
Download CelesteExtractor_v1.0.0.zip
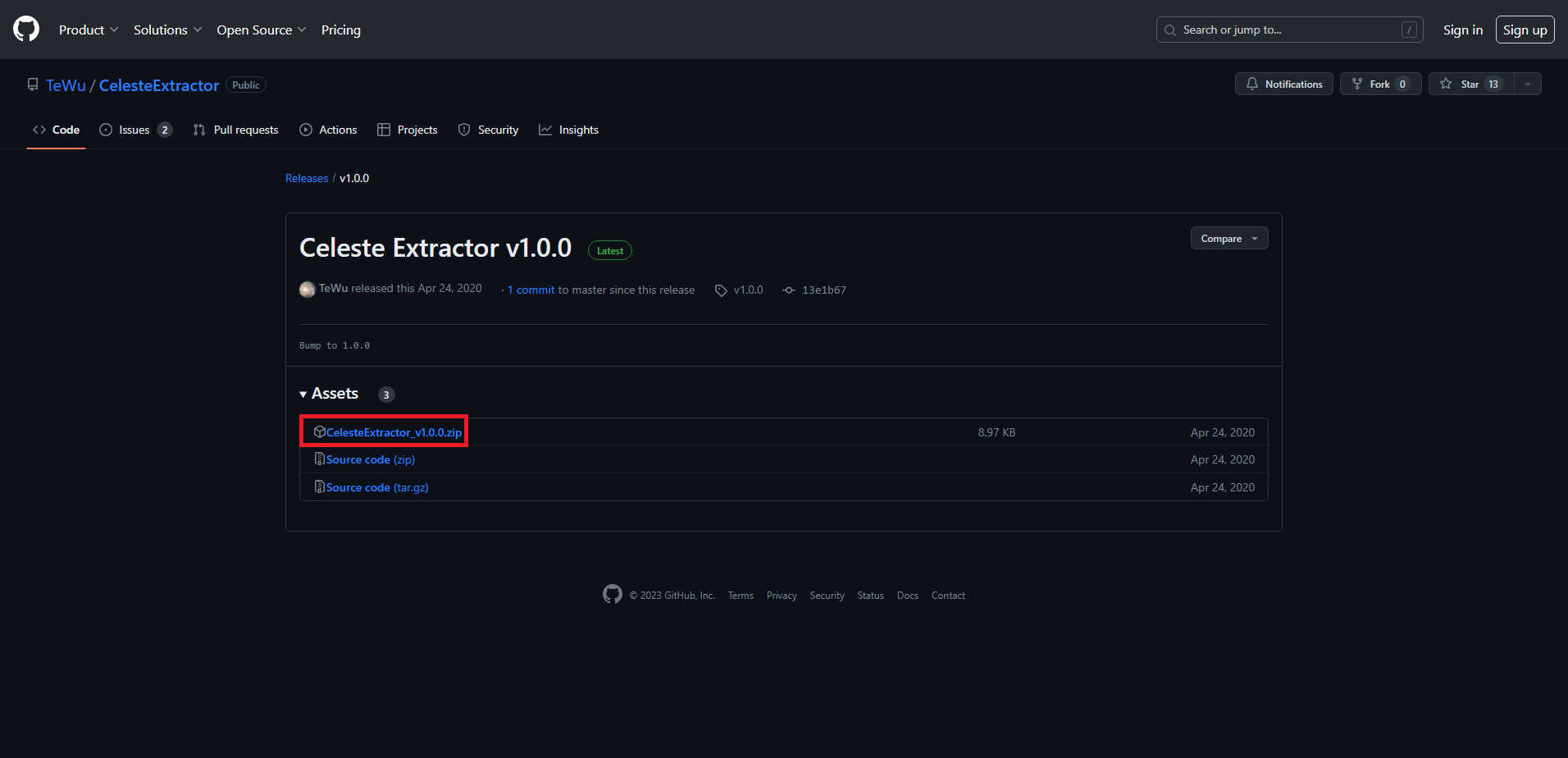coord(394,432)
